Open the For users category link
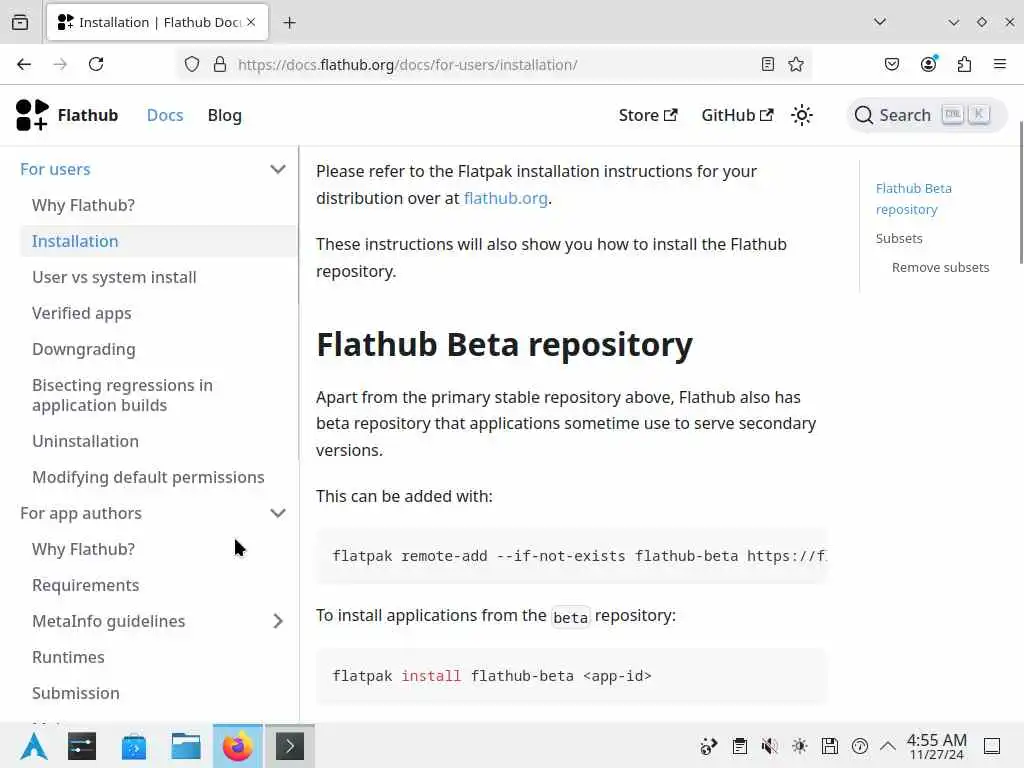The width and height of the screenshot is (1024, 768). point(55,169)
